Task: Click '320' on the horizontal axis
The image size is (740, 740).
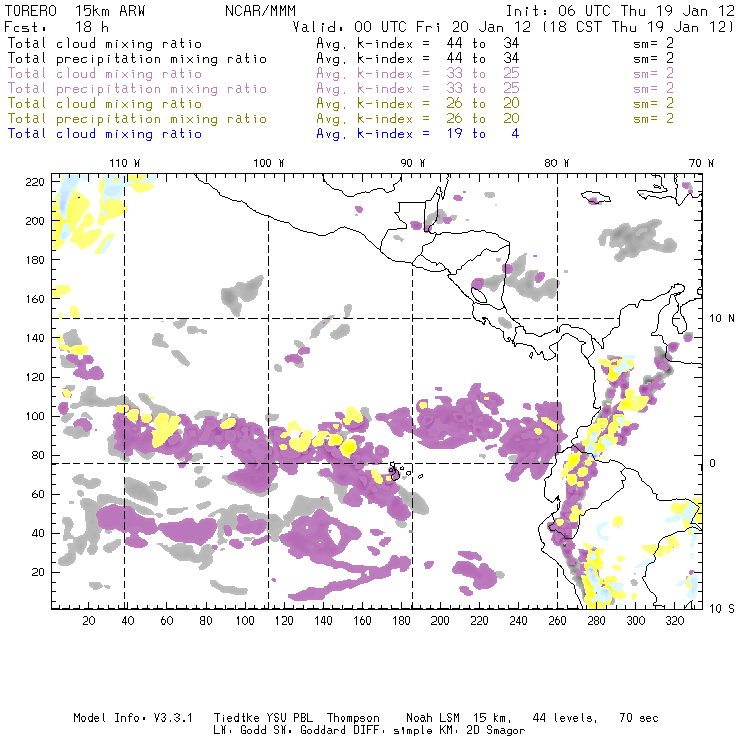Action: coord(674,621)
